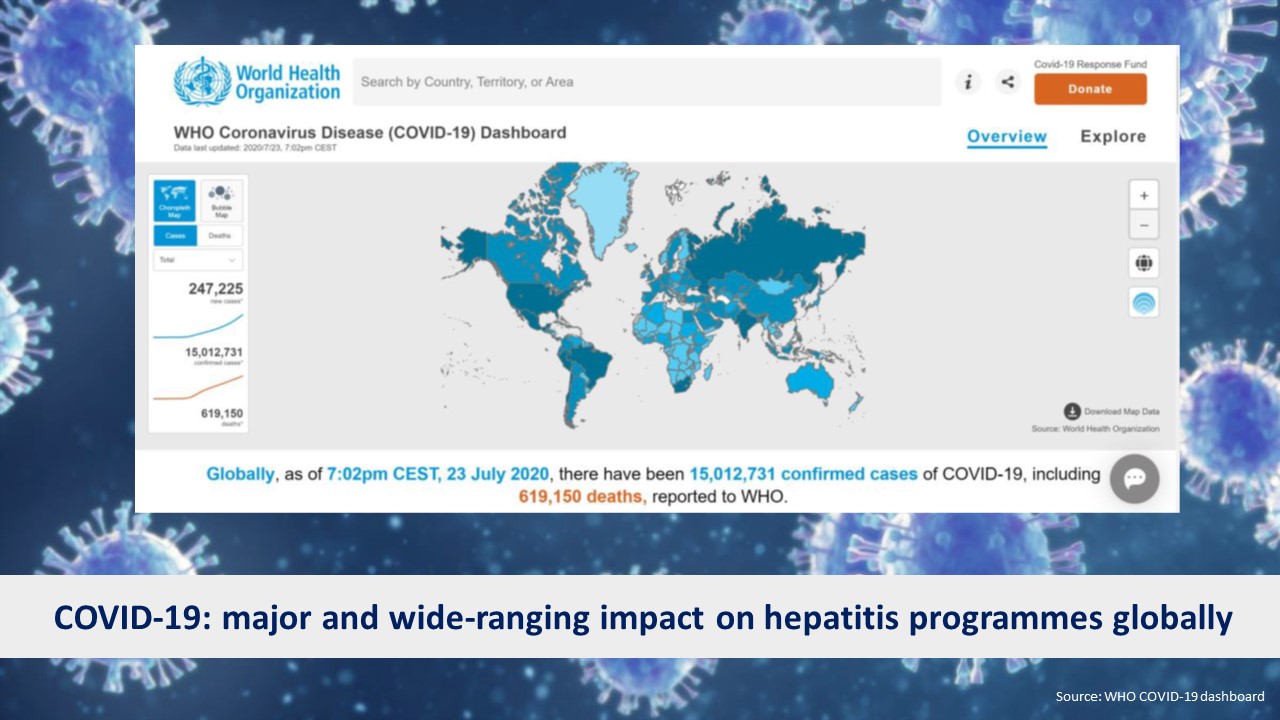
Task: Click the orange deaths trend line chart
Action: pyautogui.click(x=198, y=387)
